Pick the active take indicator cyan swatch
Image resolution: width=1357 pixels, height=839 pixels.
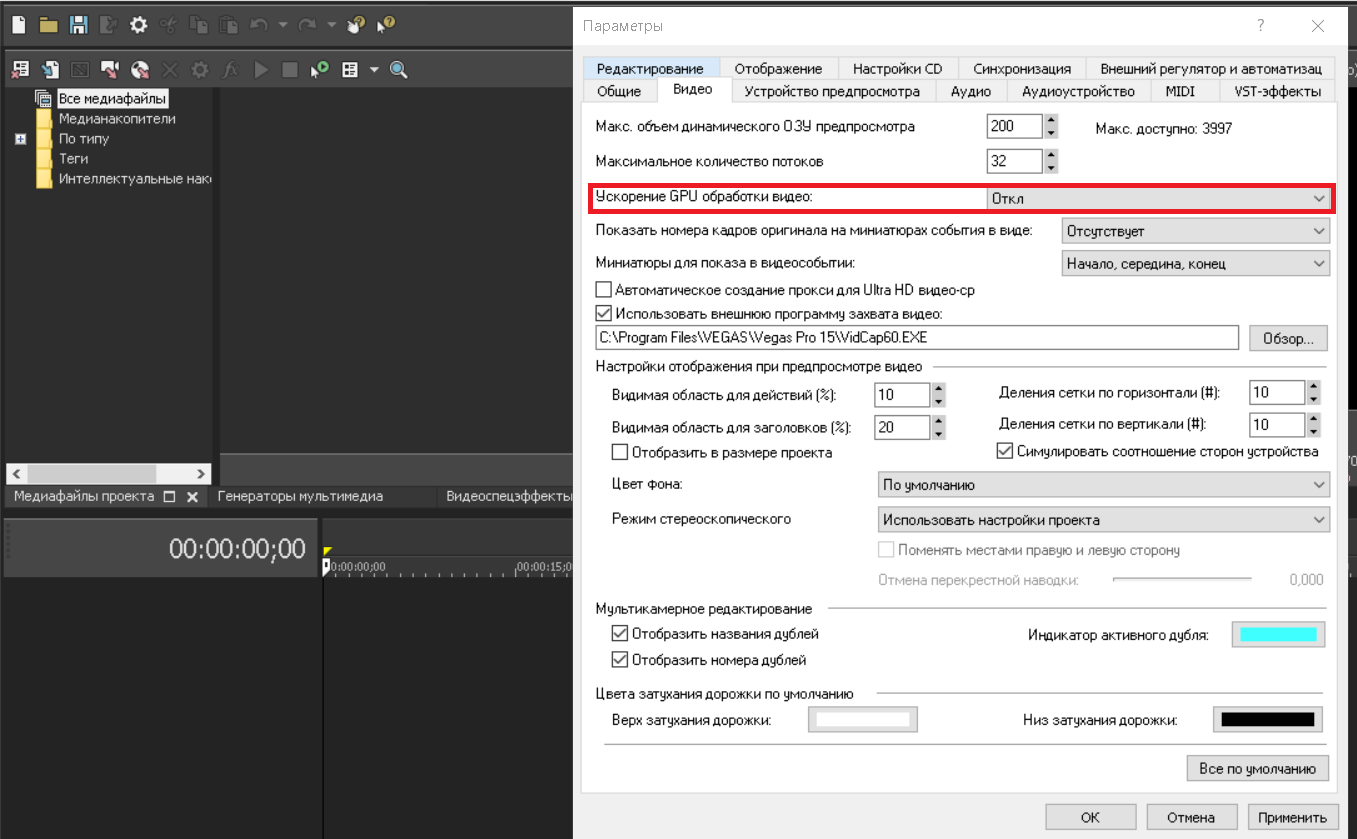(x=1278, y=635)
